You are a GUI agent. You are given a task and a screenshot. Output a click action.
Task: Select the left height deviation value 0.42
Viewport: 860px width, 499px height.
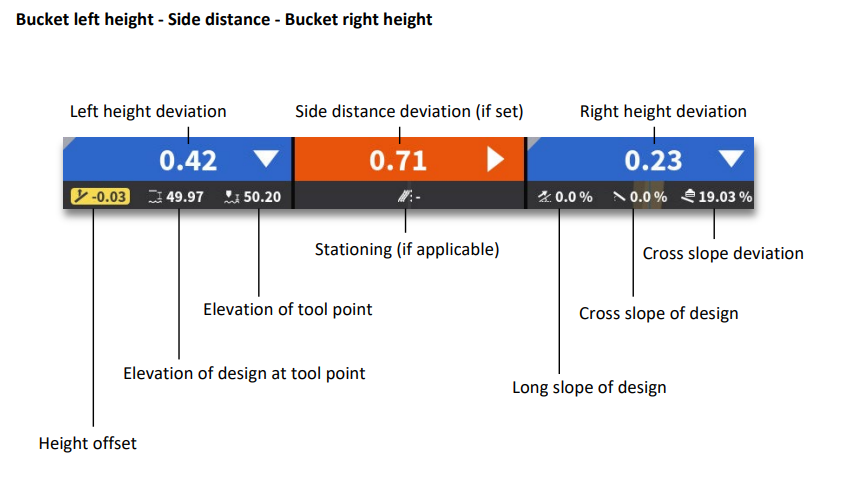(189, 160)
